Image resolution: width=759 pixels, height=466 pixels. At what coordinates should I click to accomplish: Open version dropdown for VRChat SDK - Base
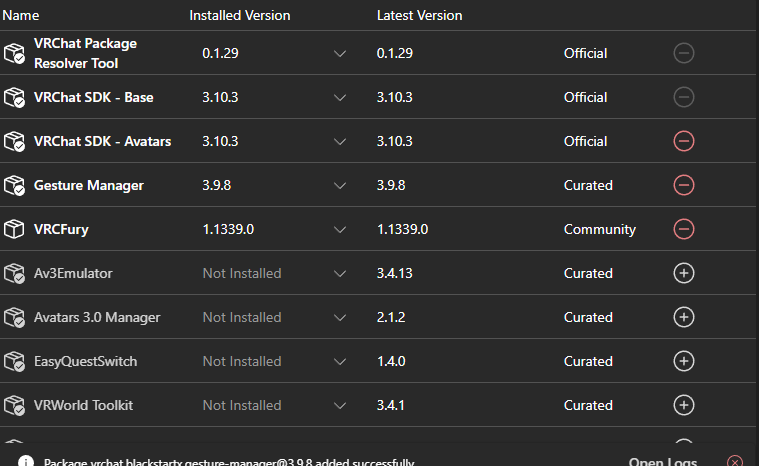coord(340,98)
